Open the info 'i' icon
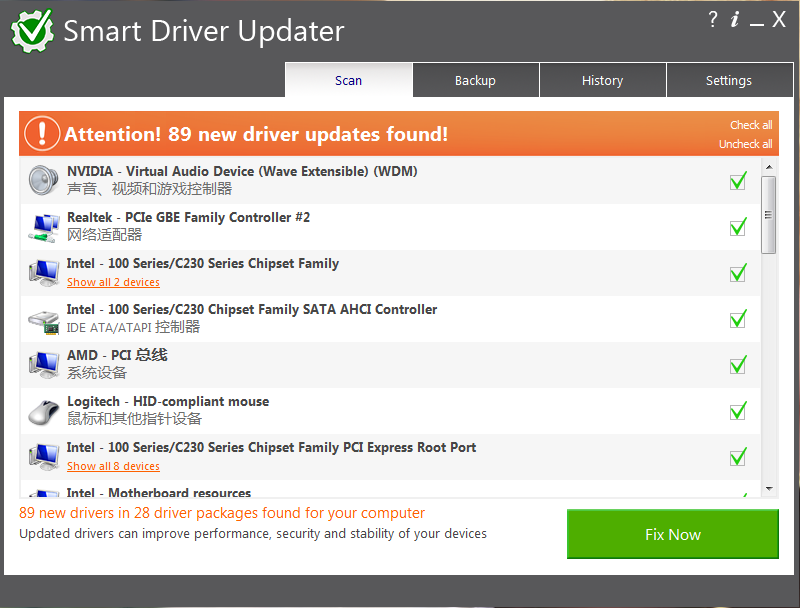This screenshot has width=800, height=608. point(735,19)
